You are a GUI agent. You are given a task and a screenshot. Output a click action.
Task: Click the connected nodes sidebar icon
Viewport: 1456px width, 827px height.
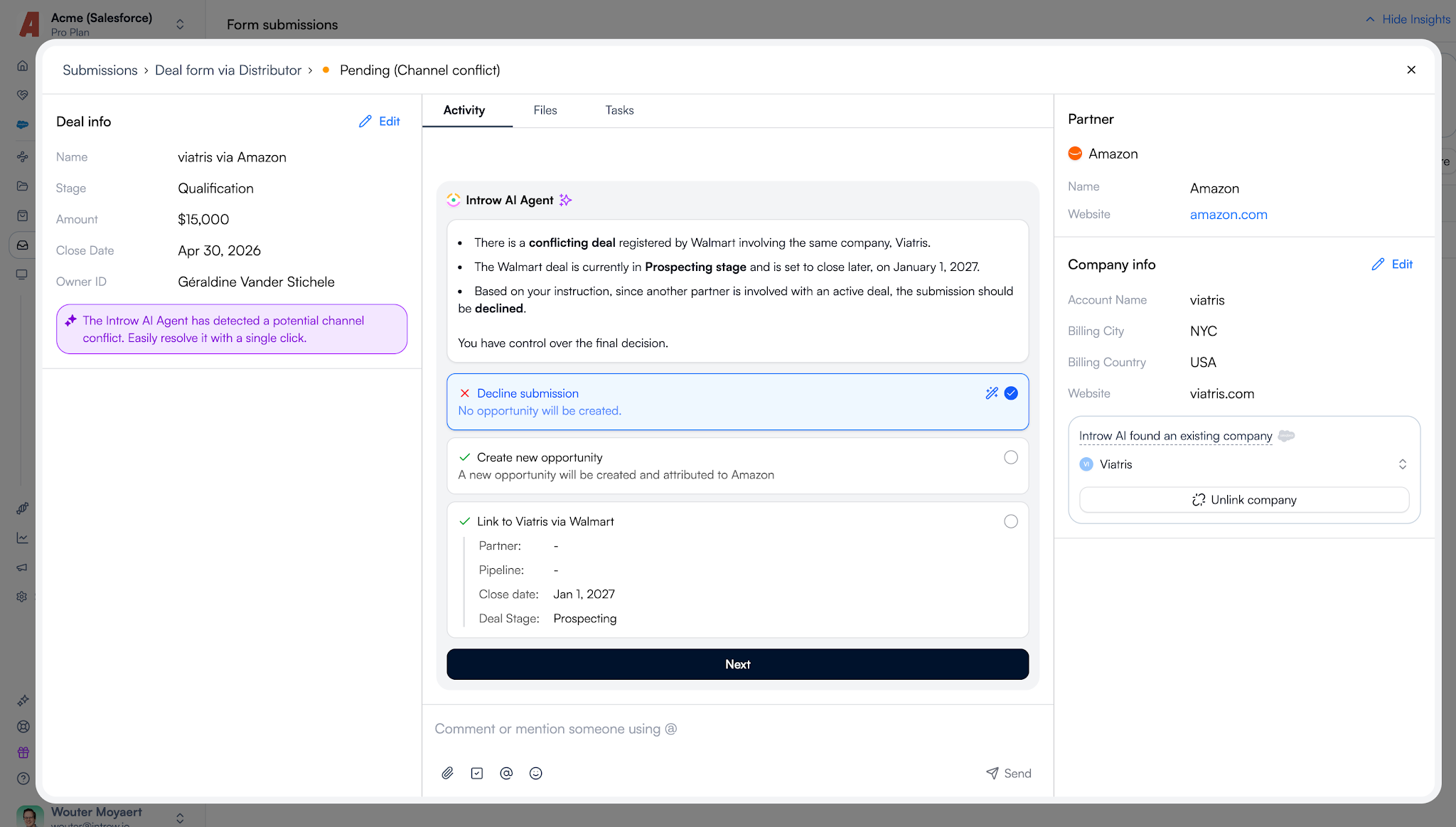point(23,156)
